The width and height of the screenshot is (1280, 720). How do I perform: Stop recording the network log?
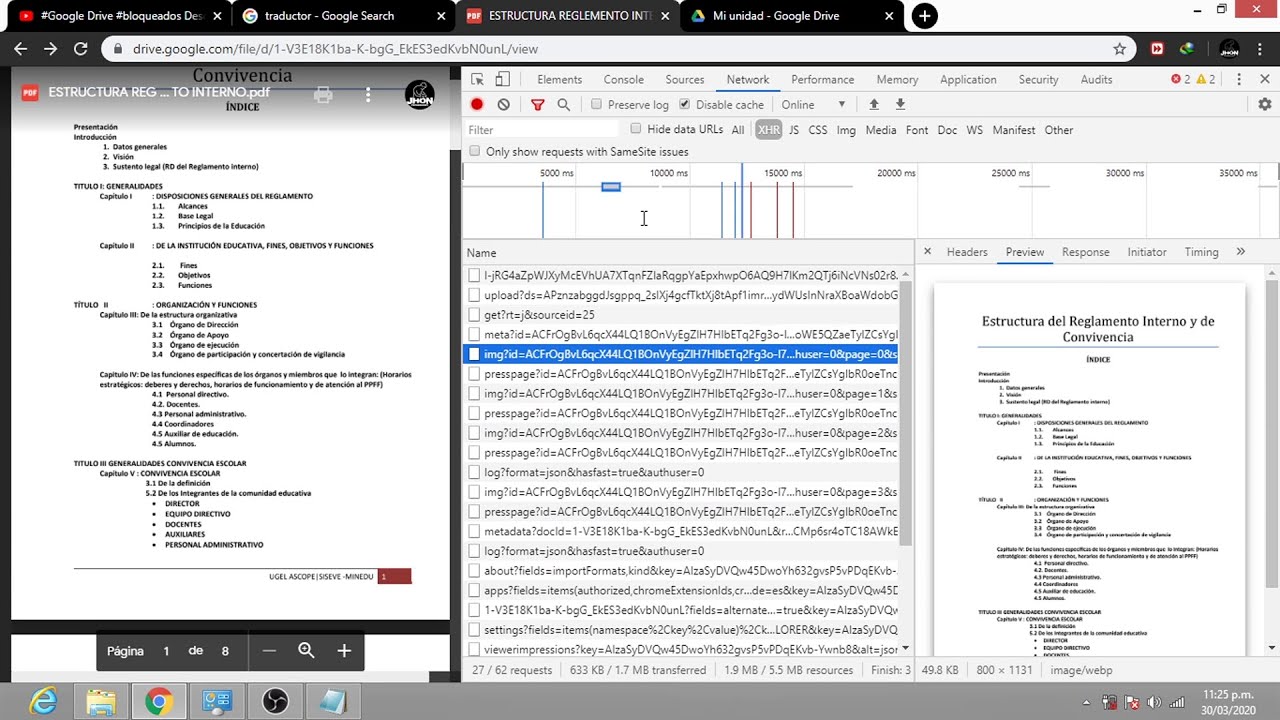pyautogui.click(x=477, y=104)
